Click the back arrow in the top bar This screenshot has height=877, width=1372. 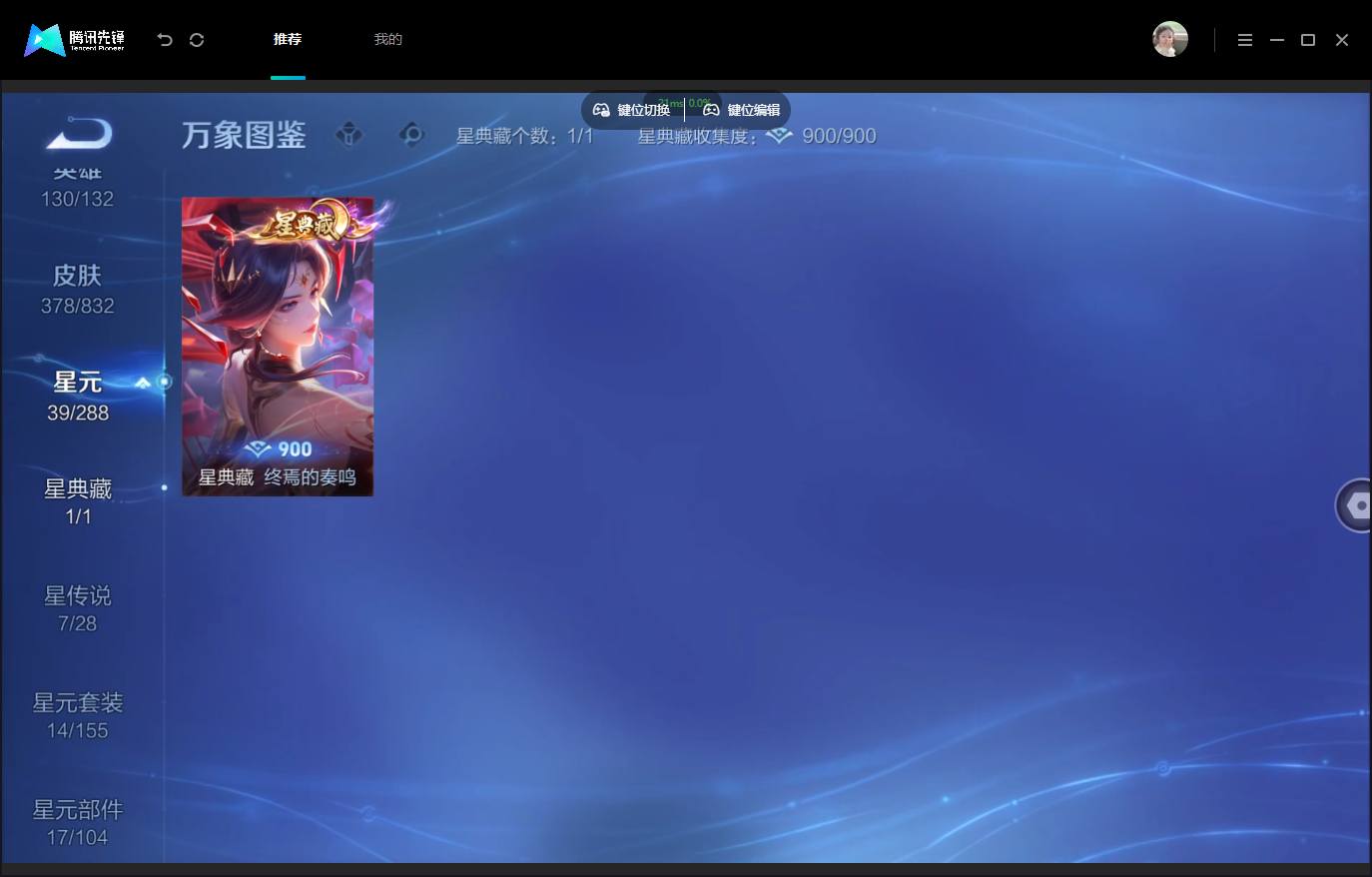tap(165, 40)
